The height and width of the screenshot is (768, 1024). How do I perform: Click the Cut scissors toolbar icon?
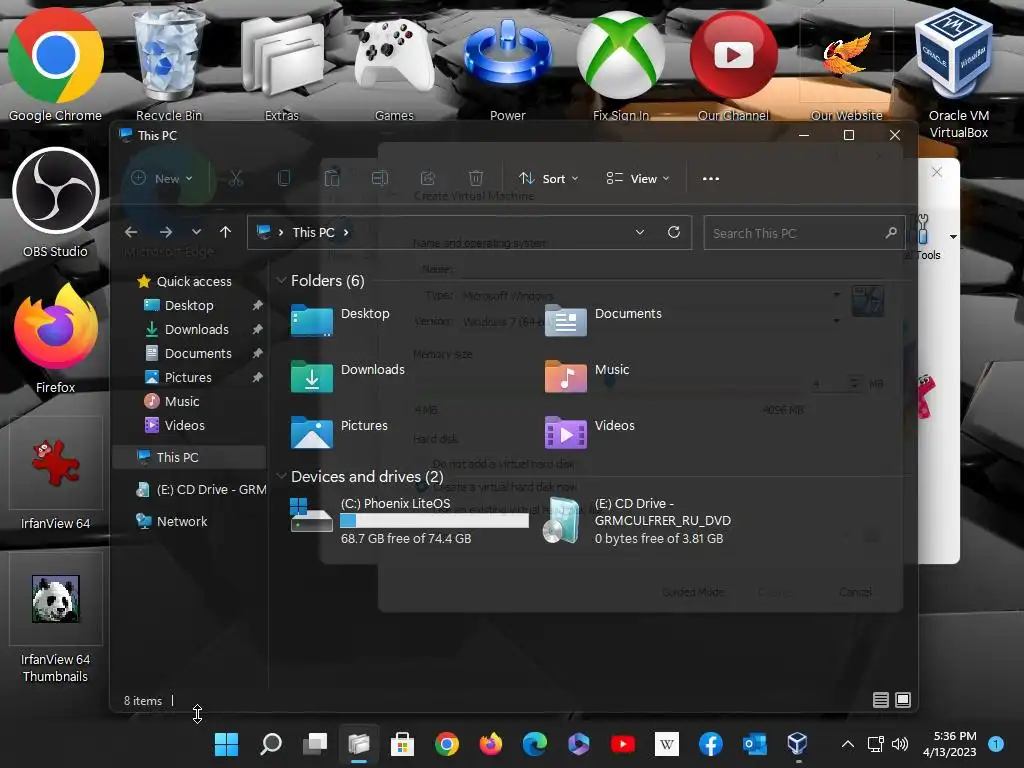(x=236, y=178)
